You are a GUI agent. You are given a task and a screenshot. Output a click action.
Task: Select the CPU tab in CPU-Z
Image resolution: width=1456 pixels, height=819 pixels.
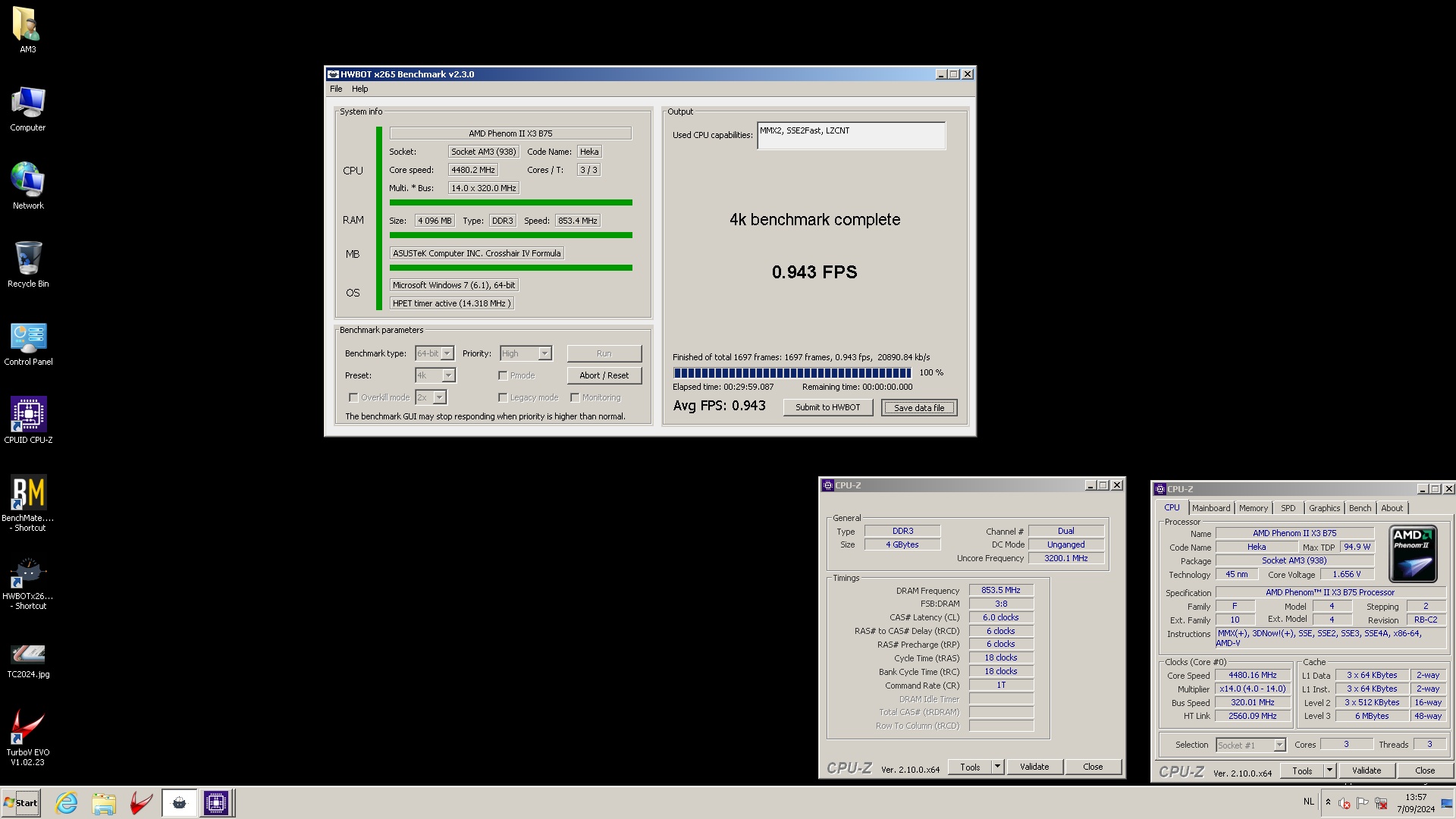(x=1172, y=507)
